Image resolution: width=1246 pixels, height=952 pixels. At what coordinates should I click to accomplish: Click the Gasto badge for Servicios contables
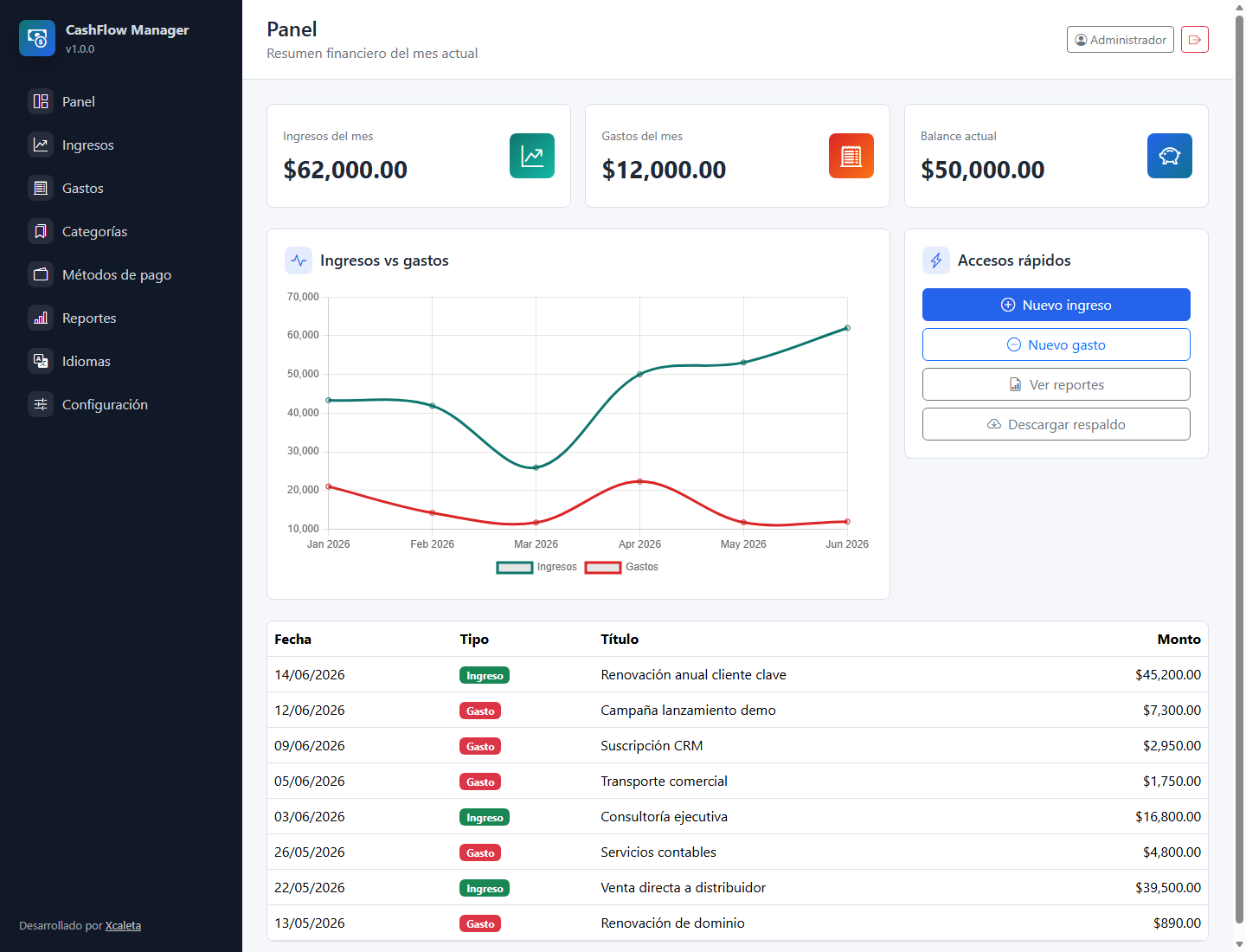[x=480, y=853]
